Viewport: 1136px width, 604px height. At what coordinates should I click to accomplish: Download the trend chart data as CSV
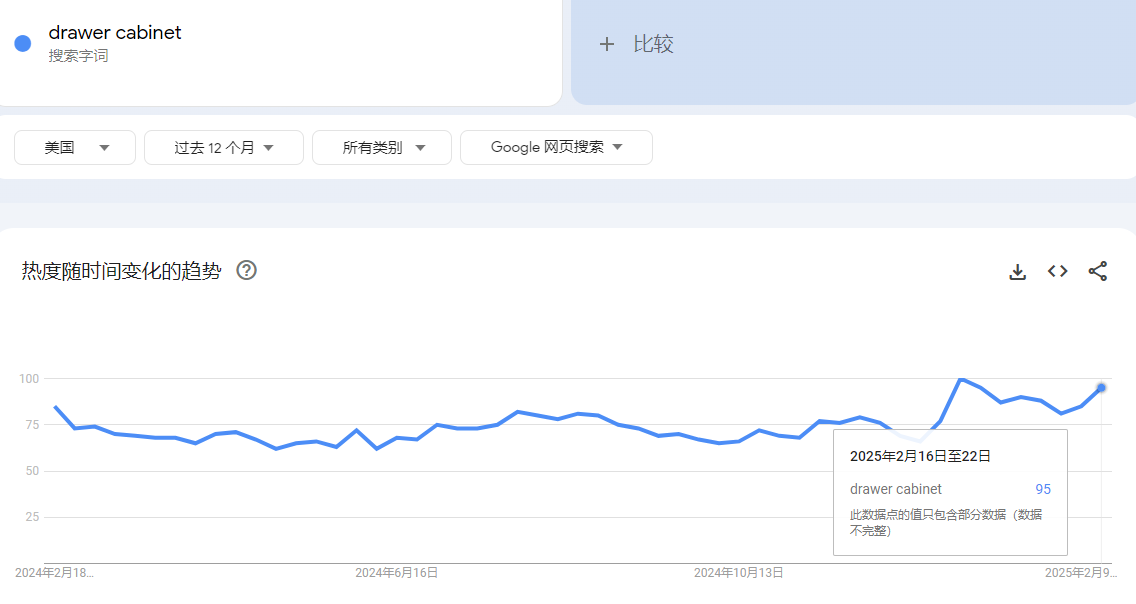point(1017,272)
